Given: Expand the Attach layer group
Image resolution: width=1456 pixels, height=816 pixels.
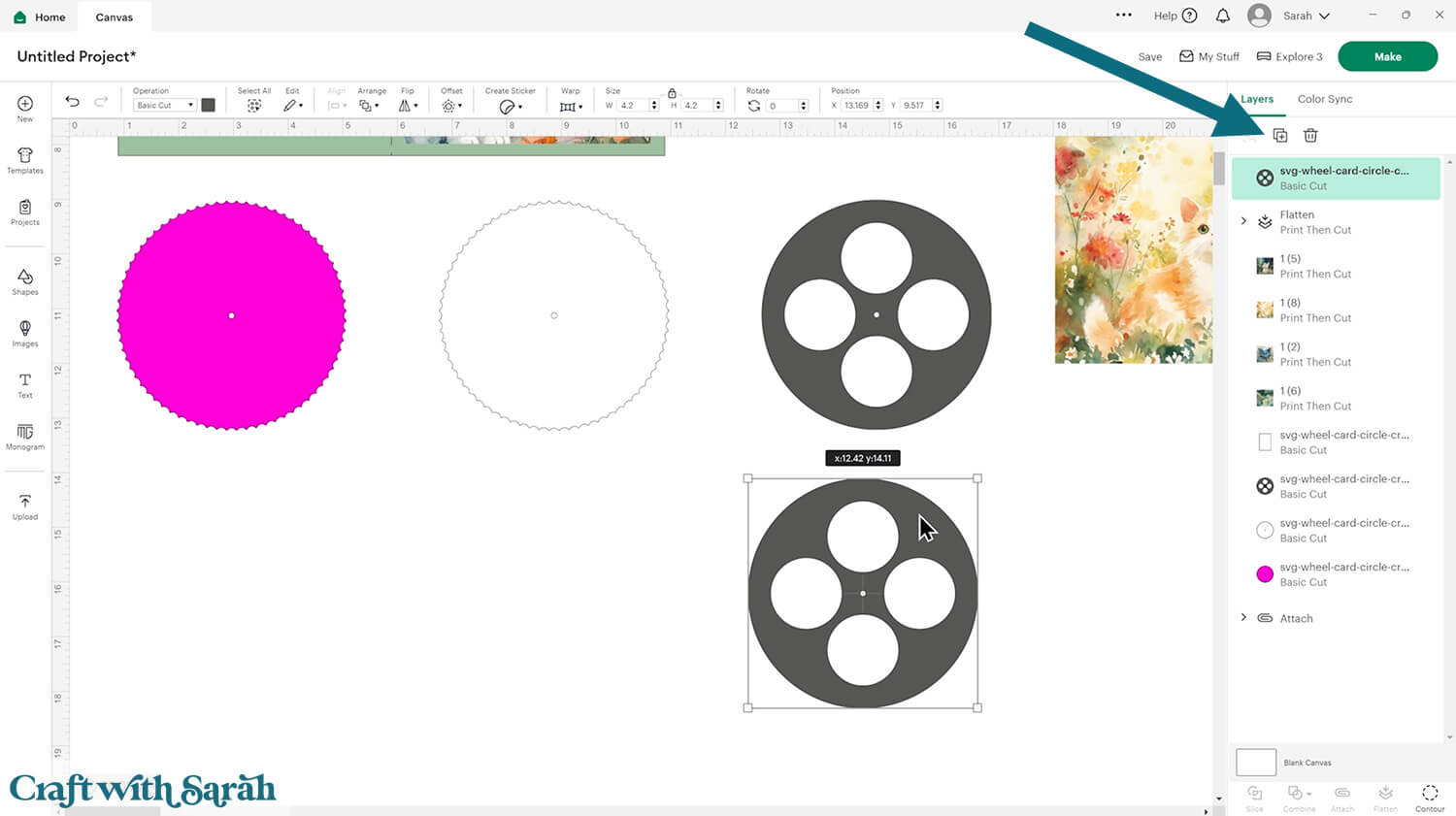Looking at the screenshot, I should pyautogui.click(x=1243, y=617).
